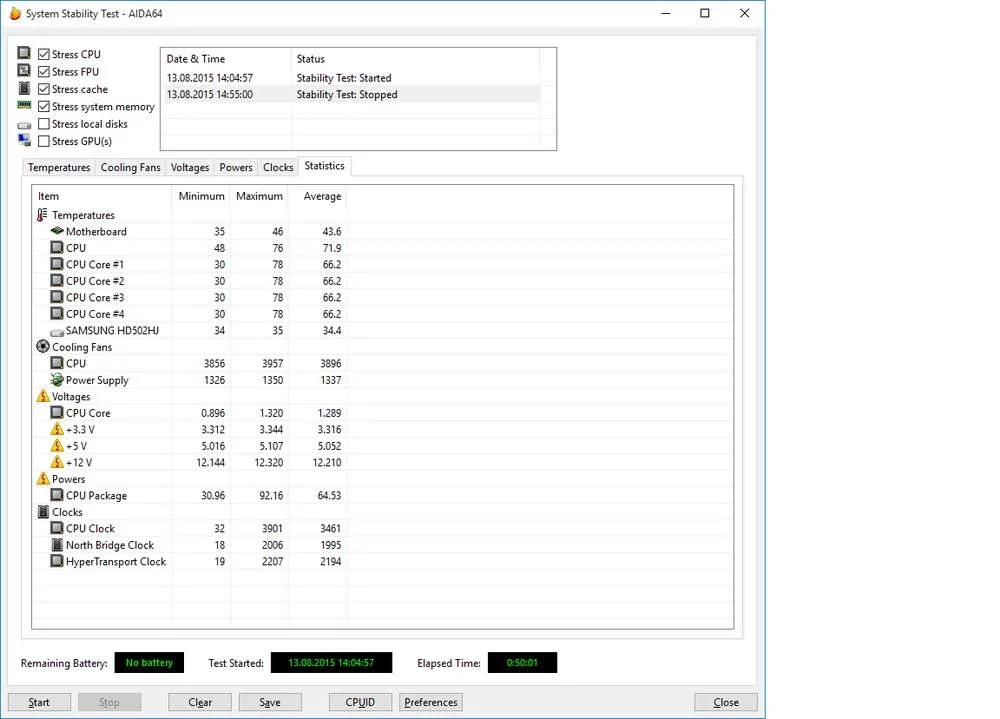Click the AIDA64 flame icon in title bar
This screenshot has height=719, width=1000.
[15, 13]
